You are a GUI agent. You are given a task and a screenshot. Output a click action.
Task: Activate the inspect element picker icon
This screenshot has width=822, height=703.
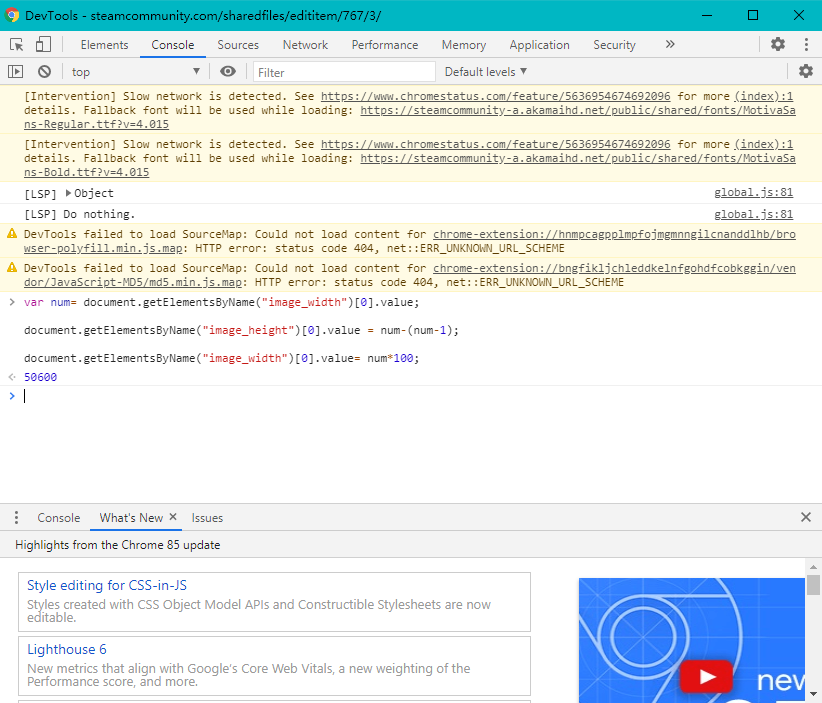coord(17,45)
